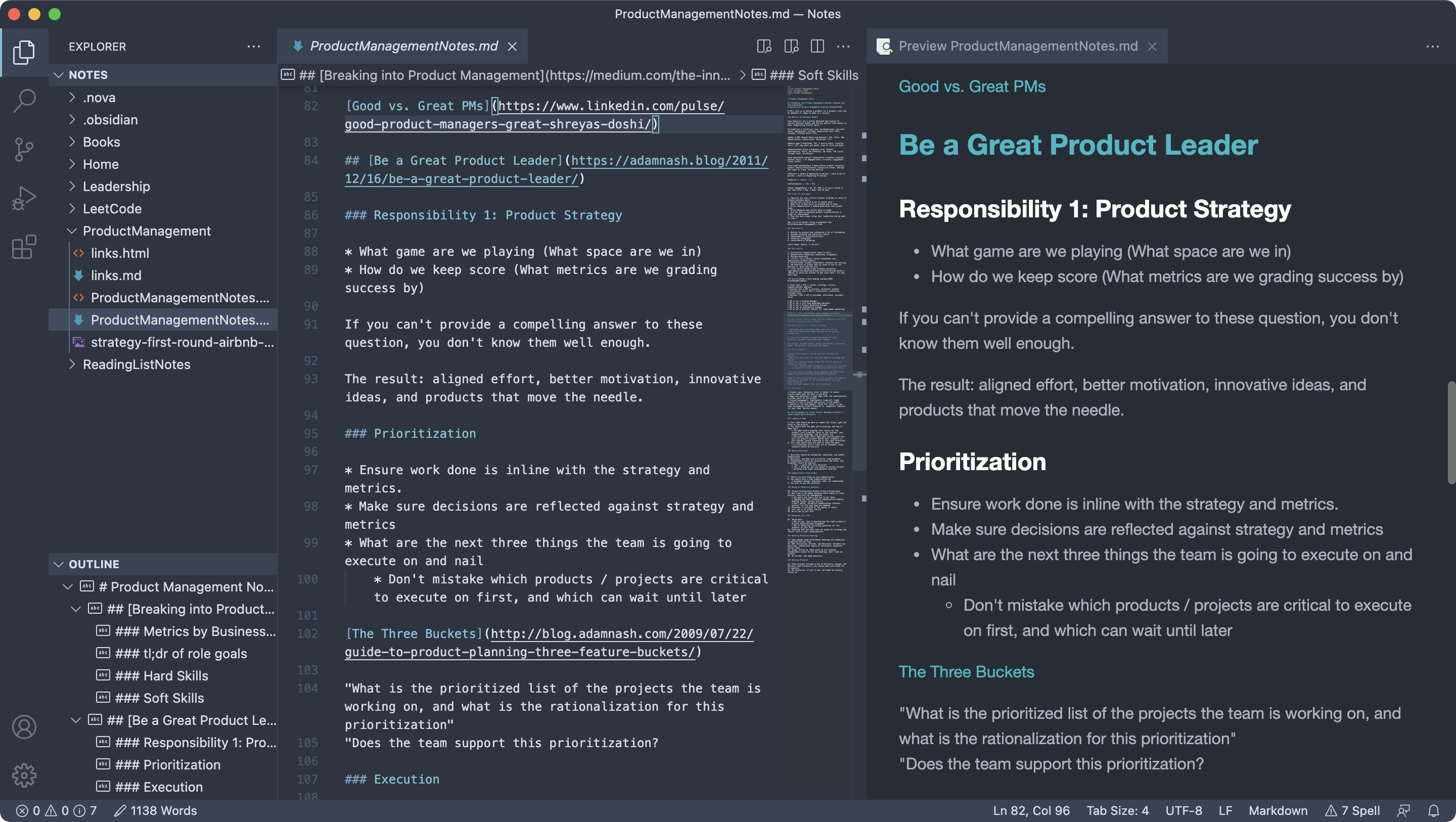Select the ProductManagementNotes.md editor tab
This screenshot has height=822, width=1456.
(403, 47)
